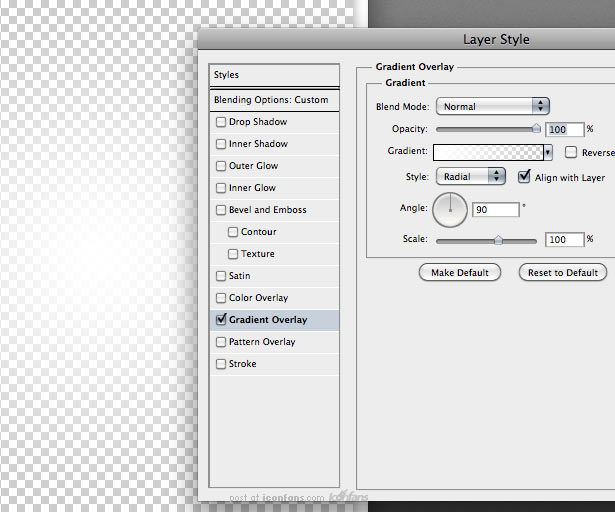The height and width of the screenshot is (512, 615).
Task: Open the gradient picker arrow
Action: pos(548,152)
